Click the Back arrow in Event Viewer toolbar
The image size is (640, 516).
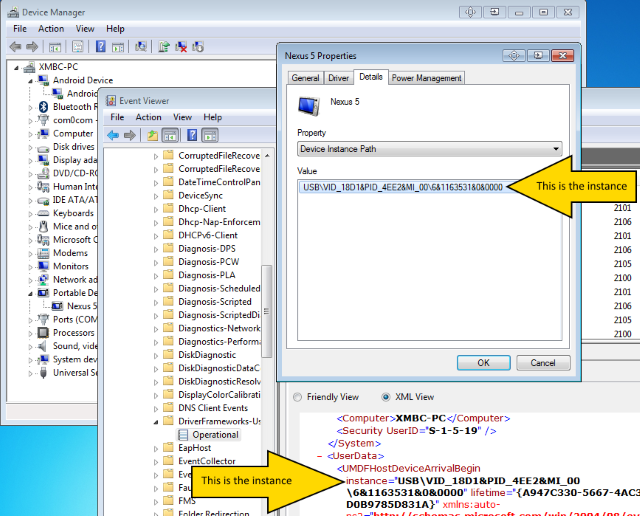click(113, 135)
